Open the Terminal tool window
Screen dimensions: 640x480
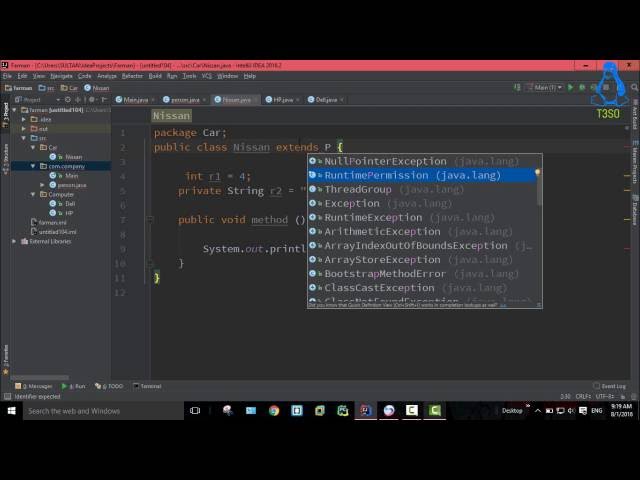pyautogui.click(x=147, y=386)
